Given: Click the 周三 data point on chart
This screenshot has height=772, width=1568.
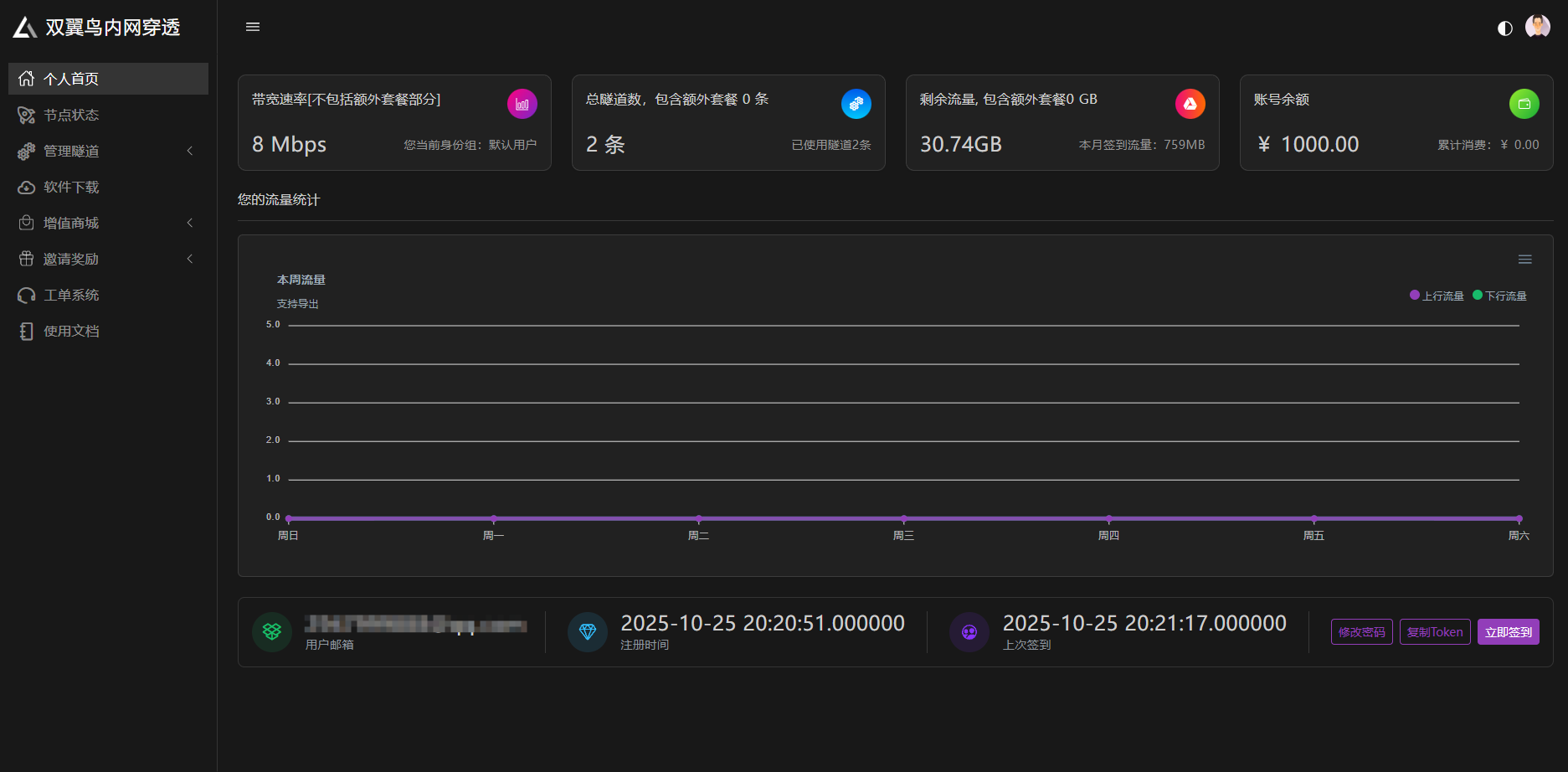Looking at the screenshot, I should tap(903, 519).
